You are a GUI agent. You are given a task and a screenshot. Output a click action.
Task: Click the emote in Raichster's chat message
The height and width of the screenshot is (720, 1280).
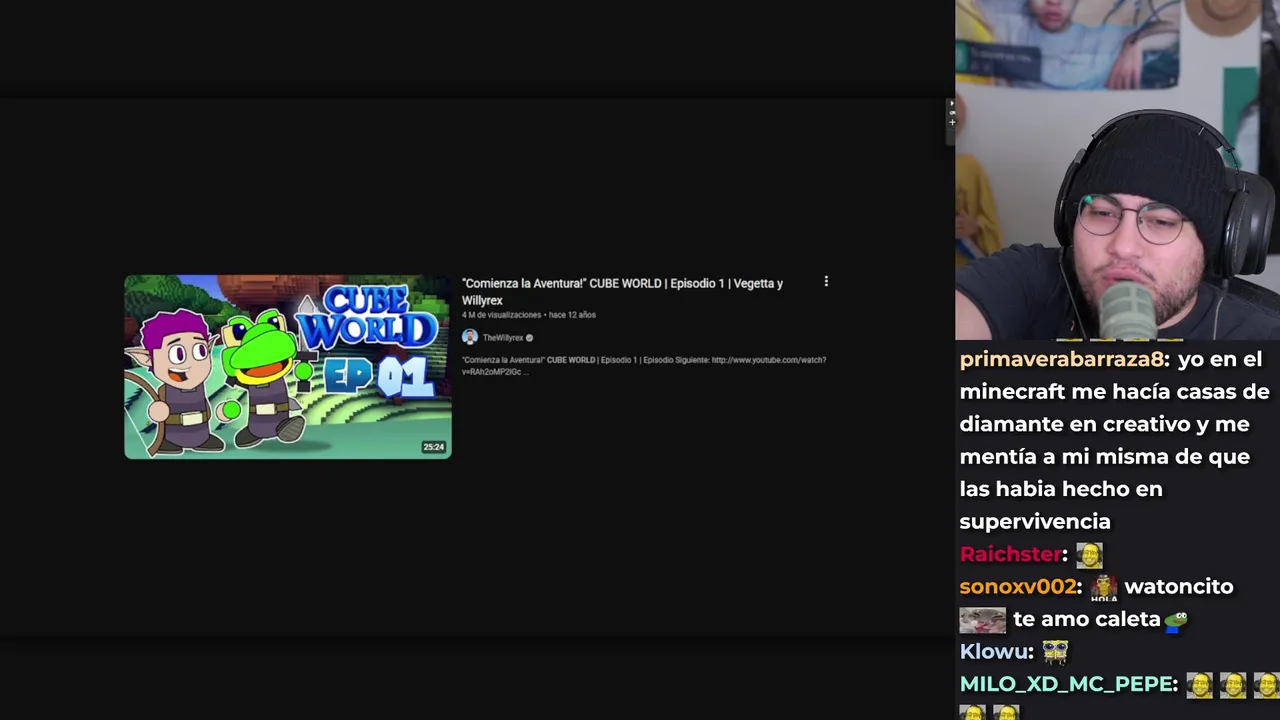(x=1089, y=554)
